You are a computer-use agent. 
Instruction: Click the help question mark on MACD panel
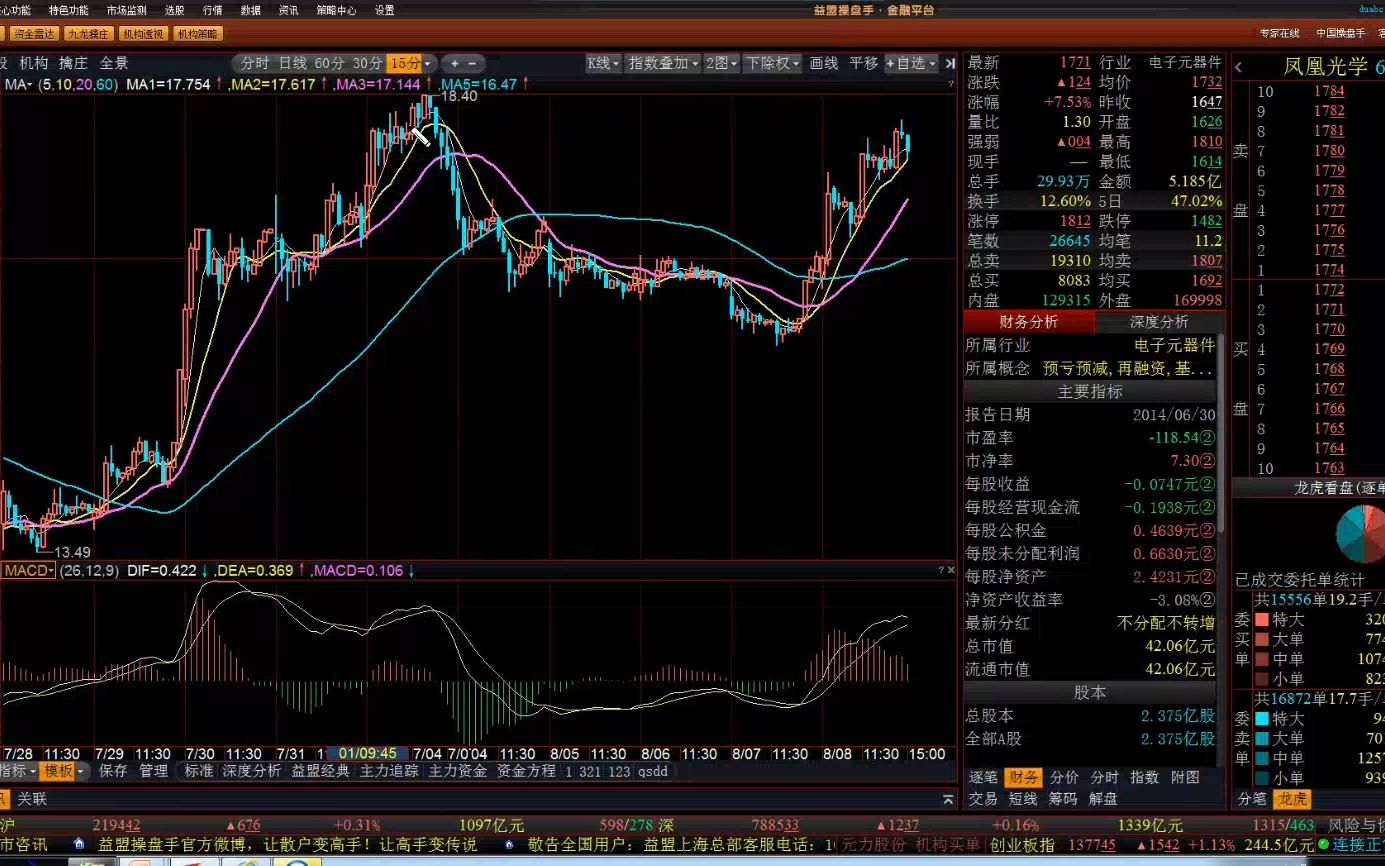pyautogui.click(x=941, y=570)
